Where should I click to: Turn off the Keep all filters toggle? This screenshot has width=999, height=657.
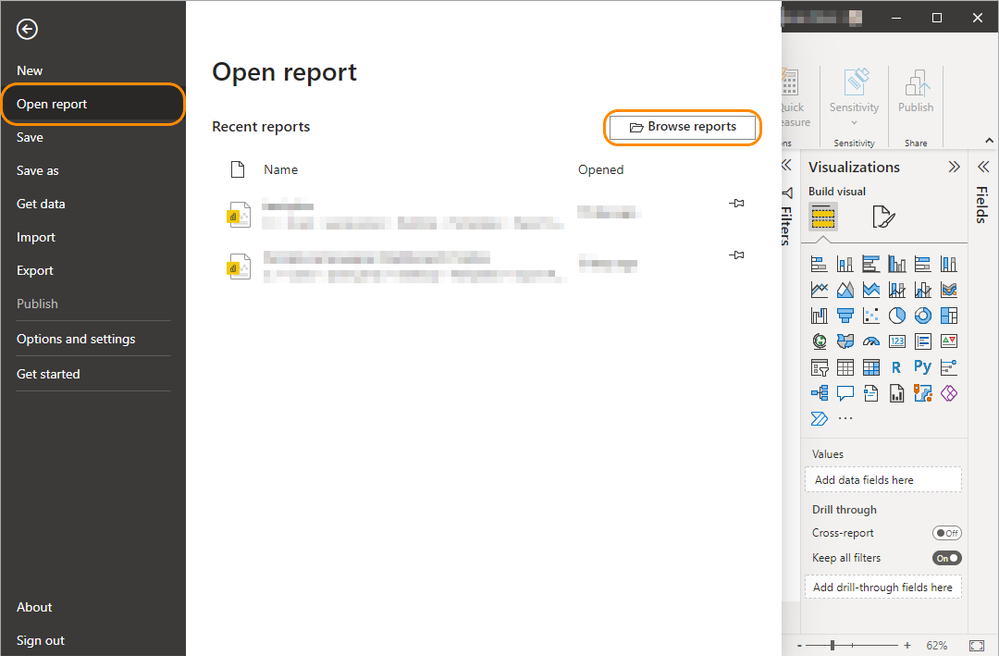click(x=946, y=558)
